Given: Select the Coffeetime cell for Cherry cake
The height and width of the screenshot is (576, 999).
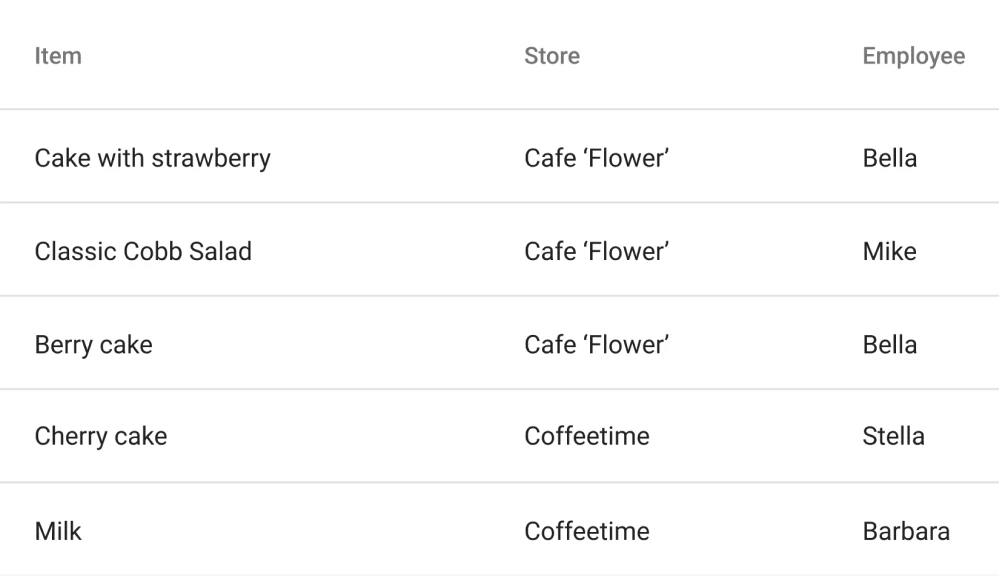Looking at the screenshot, I should [x=586, y=437].
